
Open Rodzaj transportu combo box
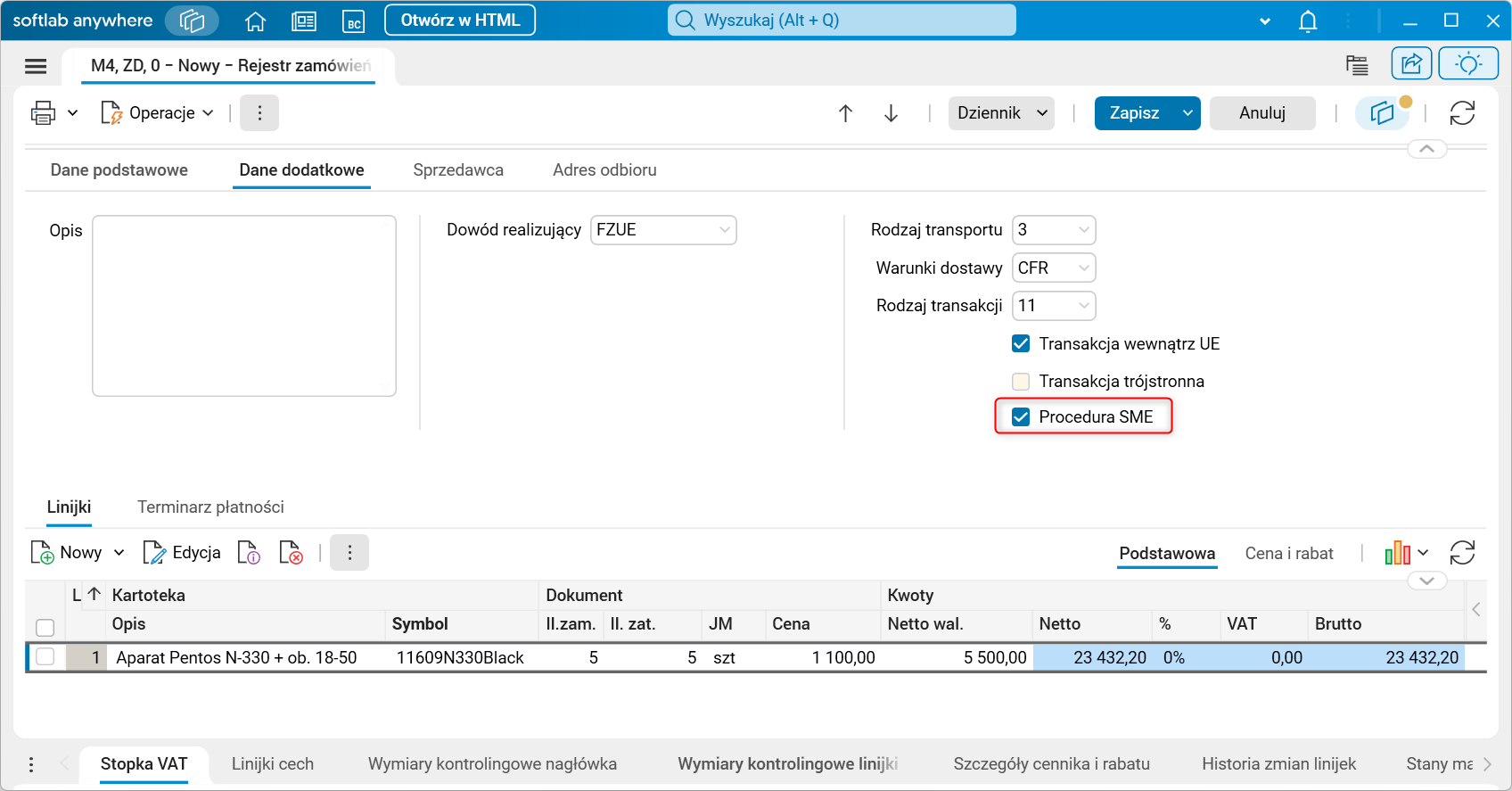click(1054, 230)
